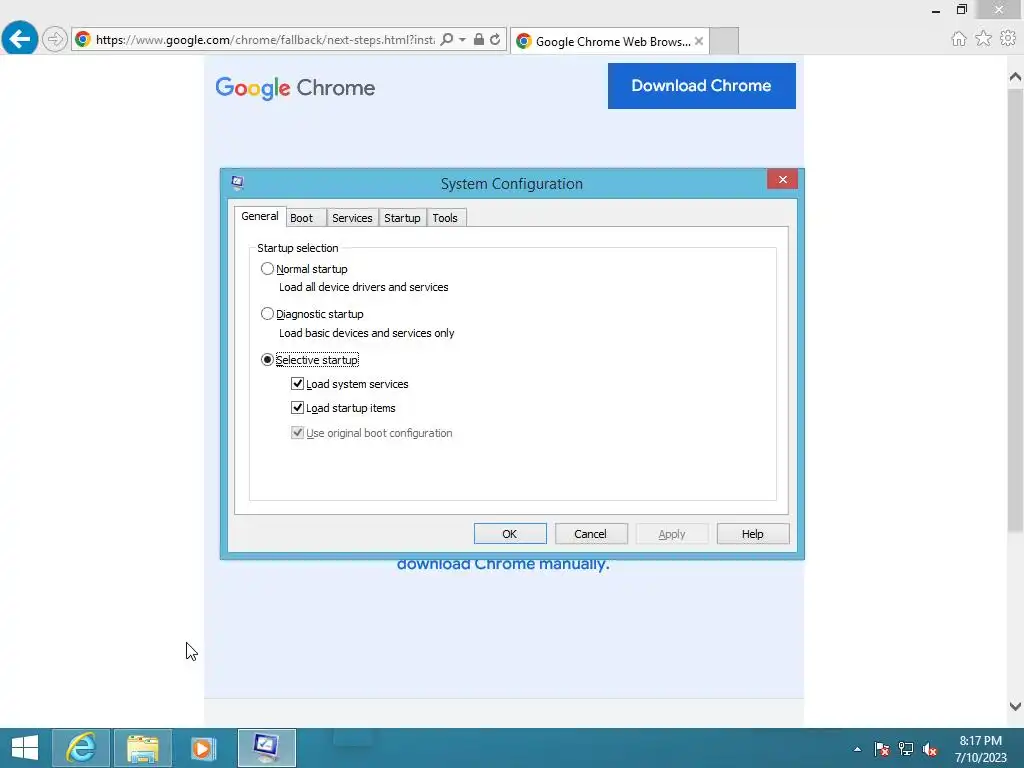This screenshot has width=1024, height=768.
Task: Click the browser forward arrow button
Action: tap(55, 39)
